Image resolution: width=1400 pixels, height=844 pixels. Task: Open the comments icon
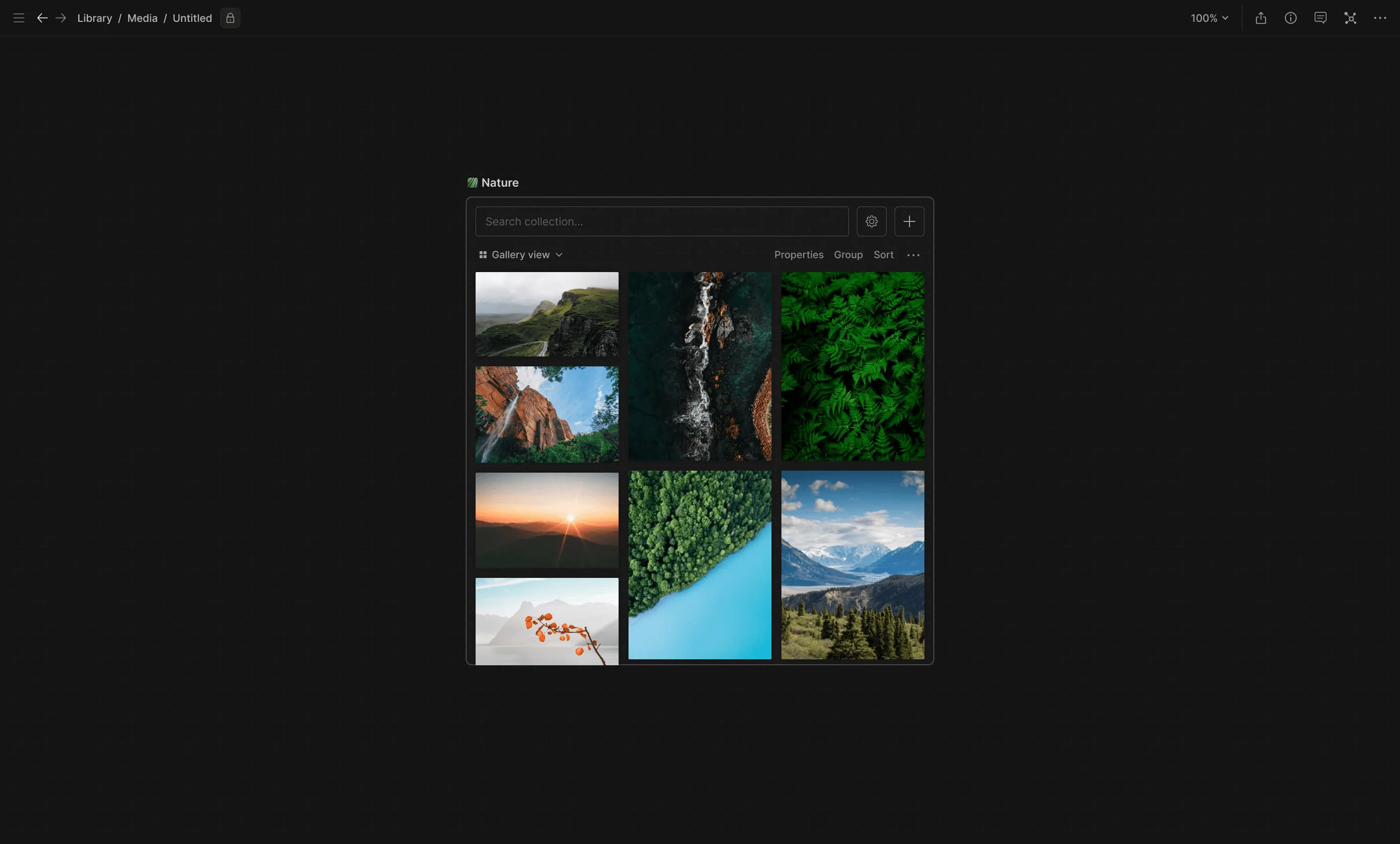pos(1321,18)
